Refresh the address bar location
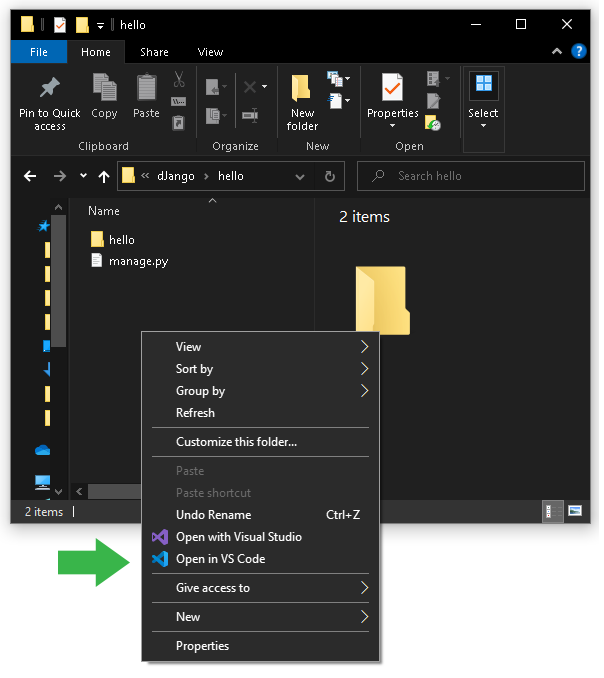This screenshot has height=678, width=604. point(332,178)
